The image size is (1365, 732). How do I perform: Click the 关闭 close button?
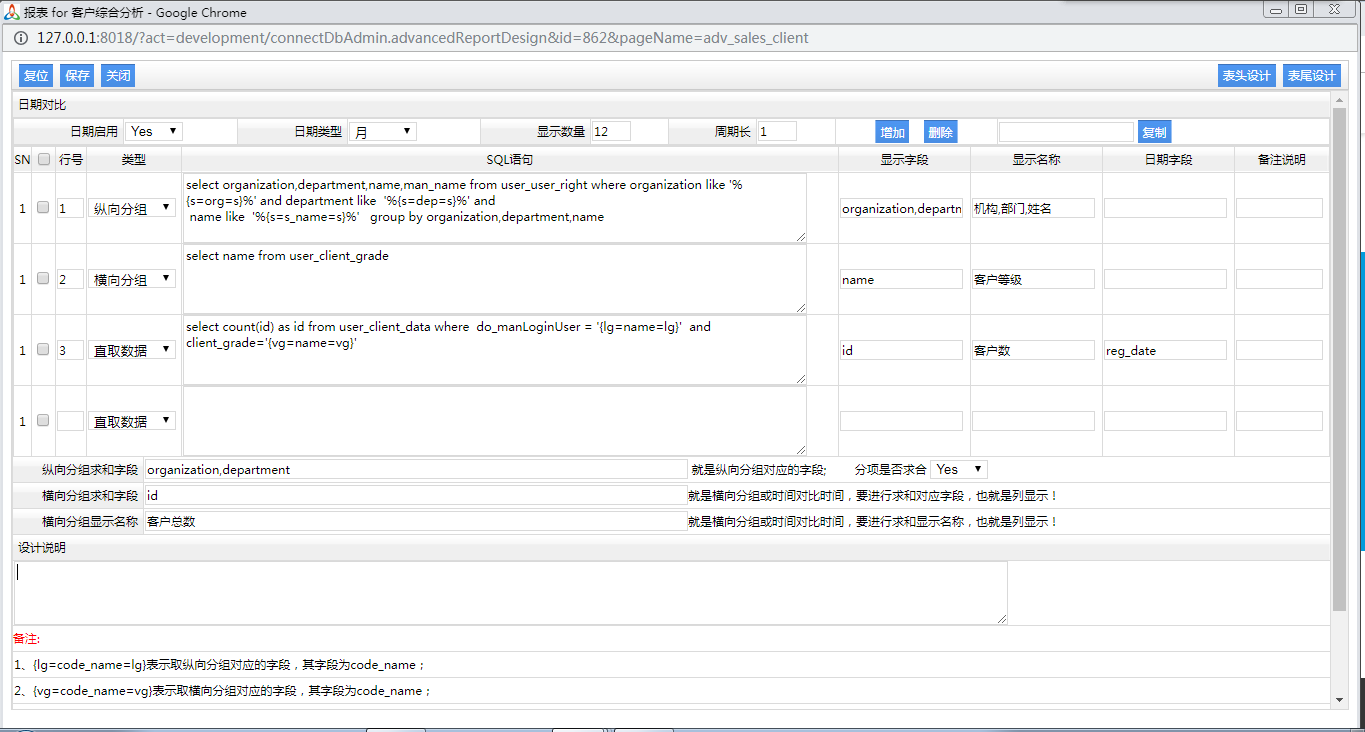pyautogui.click(x=118, y=76)
